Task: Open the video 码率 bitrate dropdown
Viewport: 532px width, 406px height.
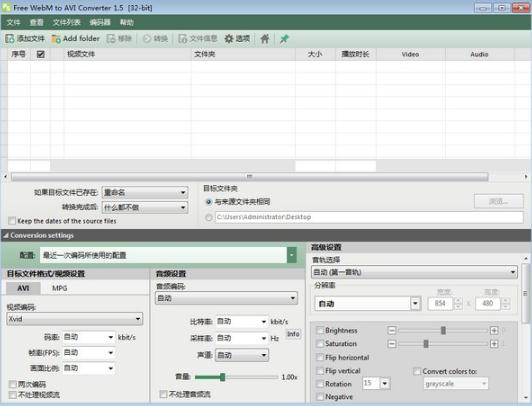Action: [x=89, y=337]
